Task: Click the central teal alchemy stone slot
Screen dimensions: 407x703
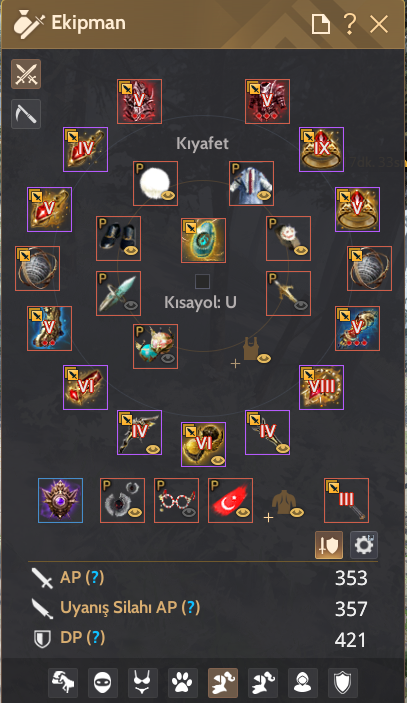Action: (x=204, y=240)
